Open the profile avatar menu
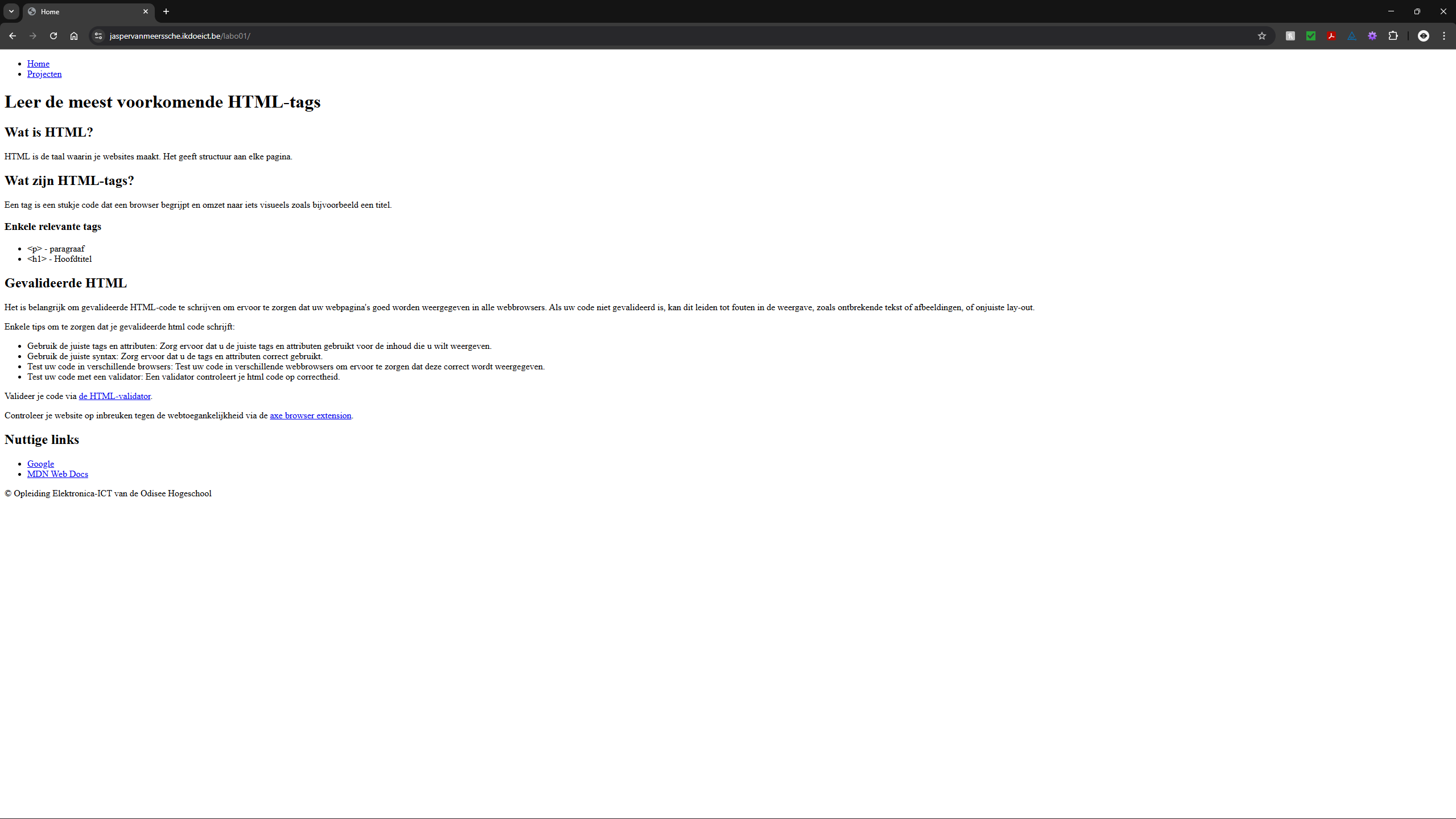 [x=1423, y=36]
